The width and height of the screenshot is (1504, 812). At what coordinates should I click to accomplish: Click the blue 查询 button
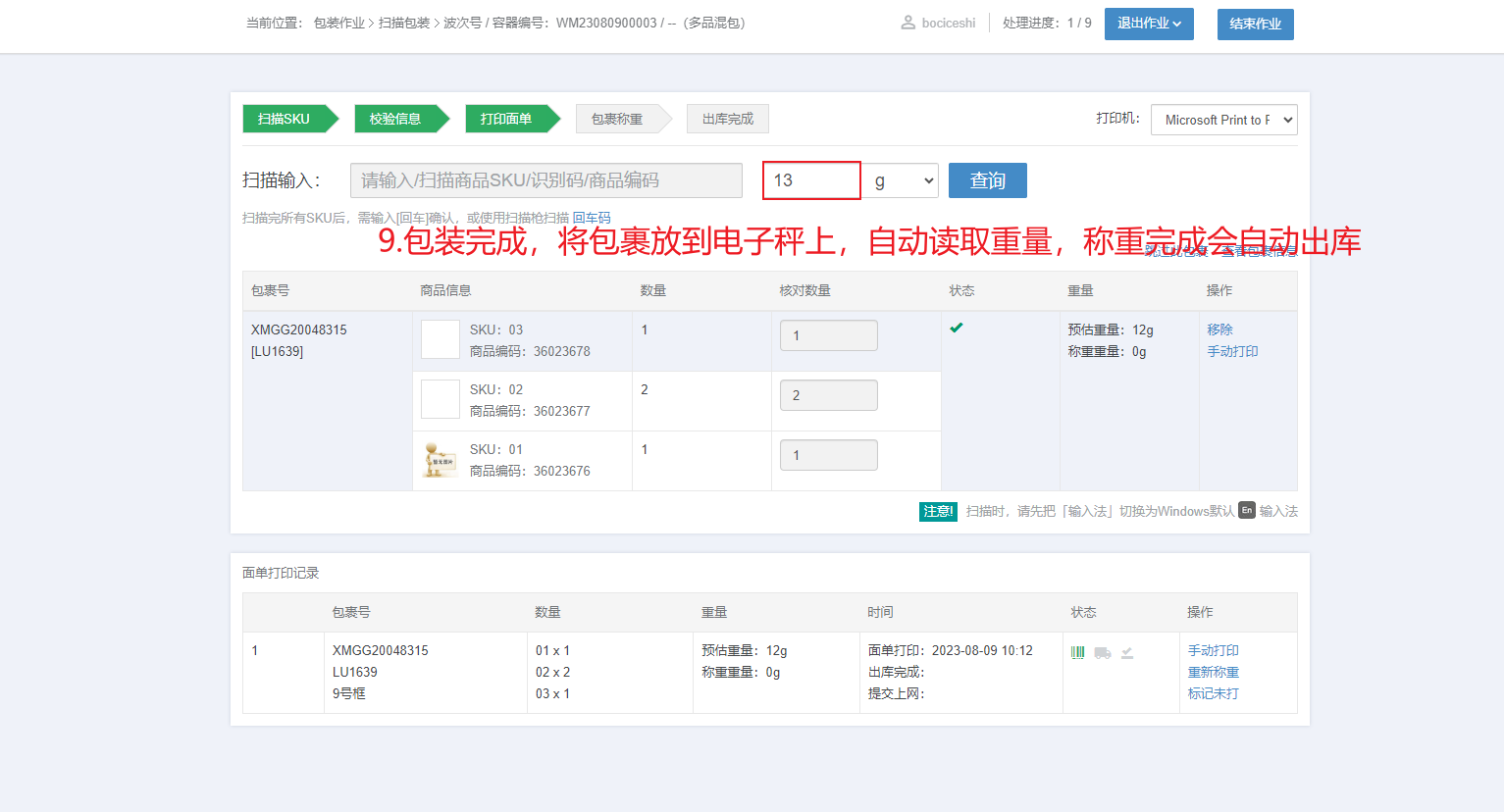pyautogui.click(x=987, y=180)
